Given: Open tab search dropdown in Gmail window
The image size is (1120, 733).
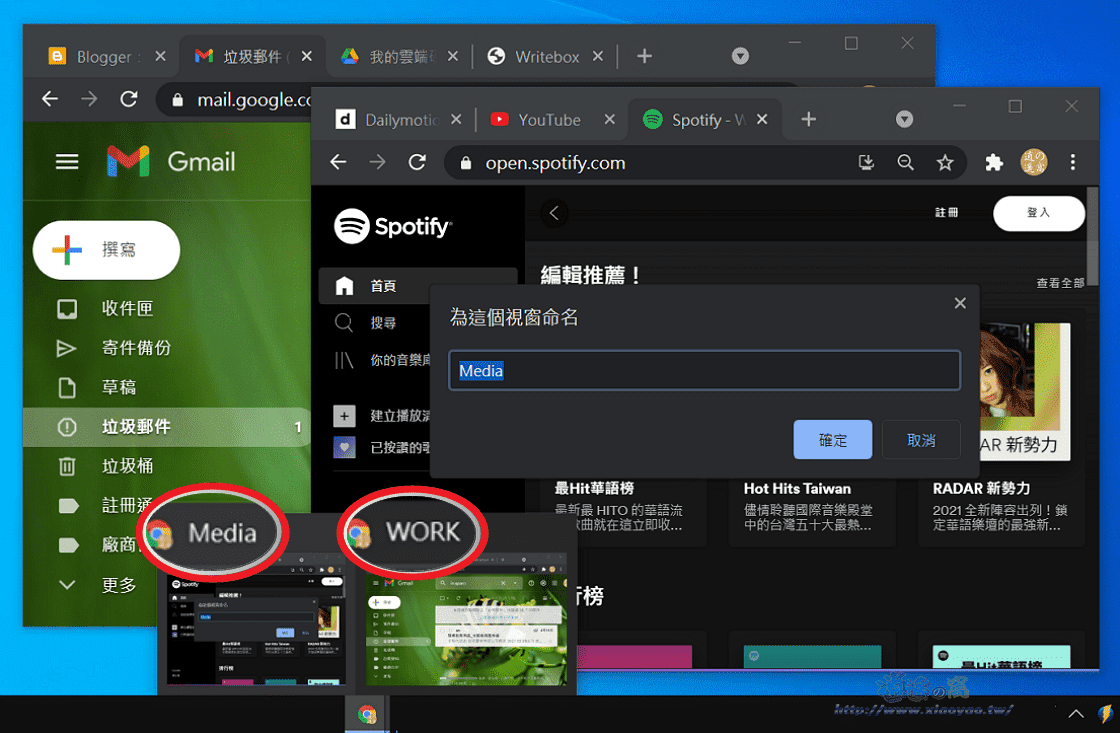Looking at the screenshot, I should pos(741,56).
